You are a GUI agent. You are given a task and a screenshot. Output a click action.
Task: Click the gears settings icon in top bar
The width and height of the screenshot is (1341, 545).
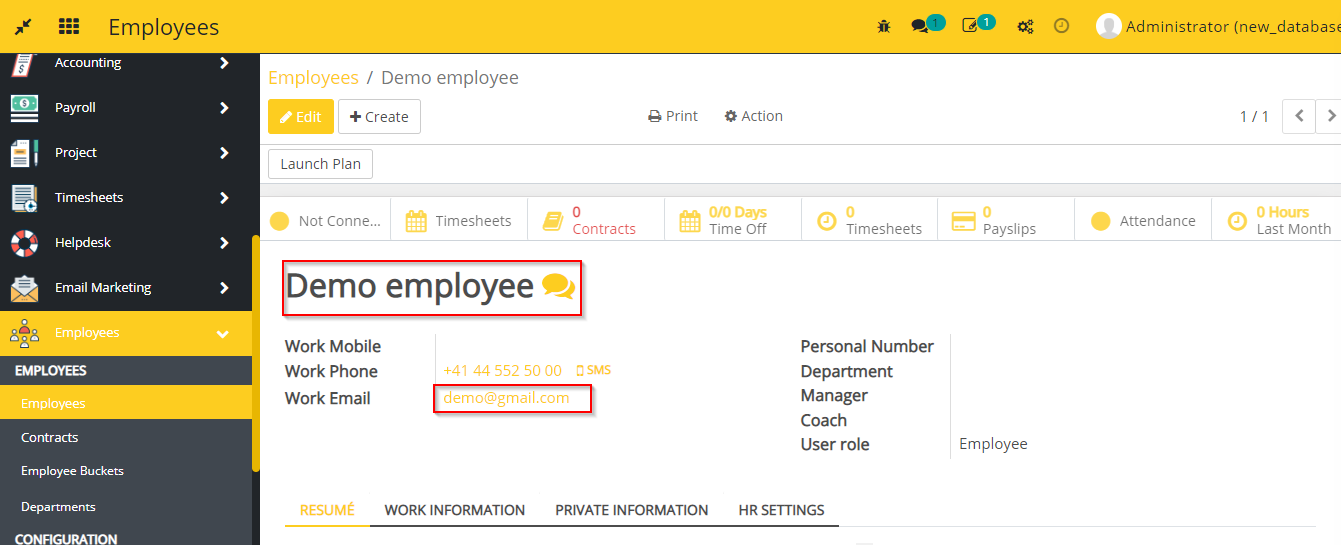pyautogui.click(x=1025, y=27)
